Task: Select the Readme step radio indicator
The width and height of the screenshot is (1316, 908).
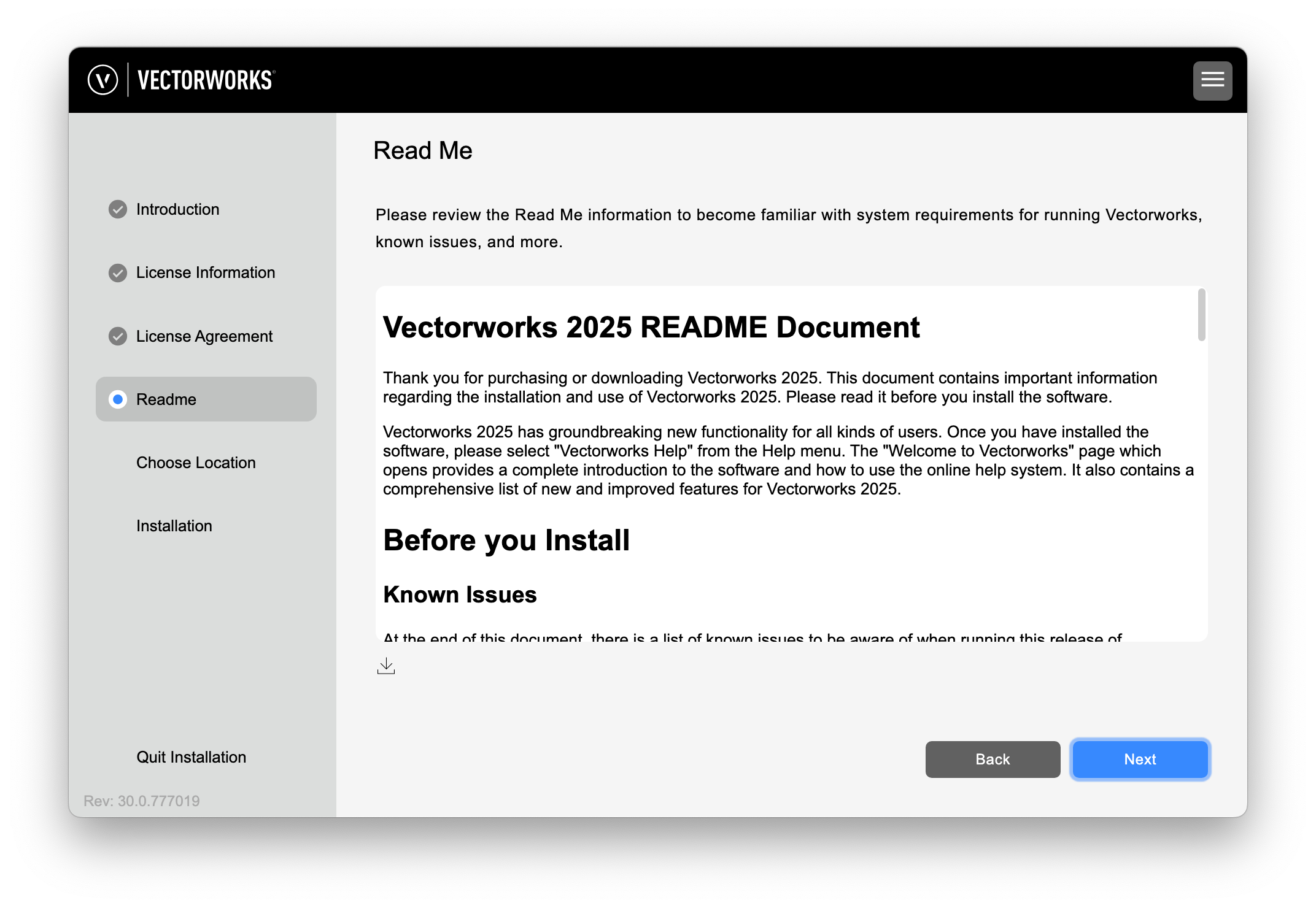Action: tap(118, 399)
